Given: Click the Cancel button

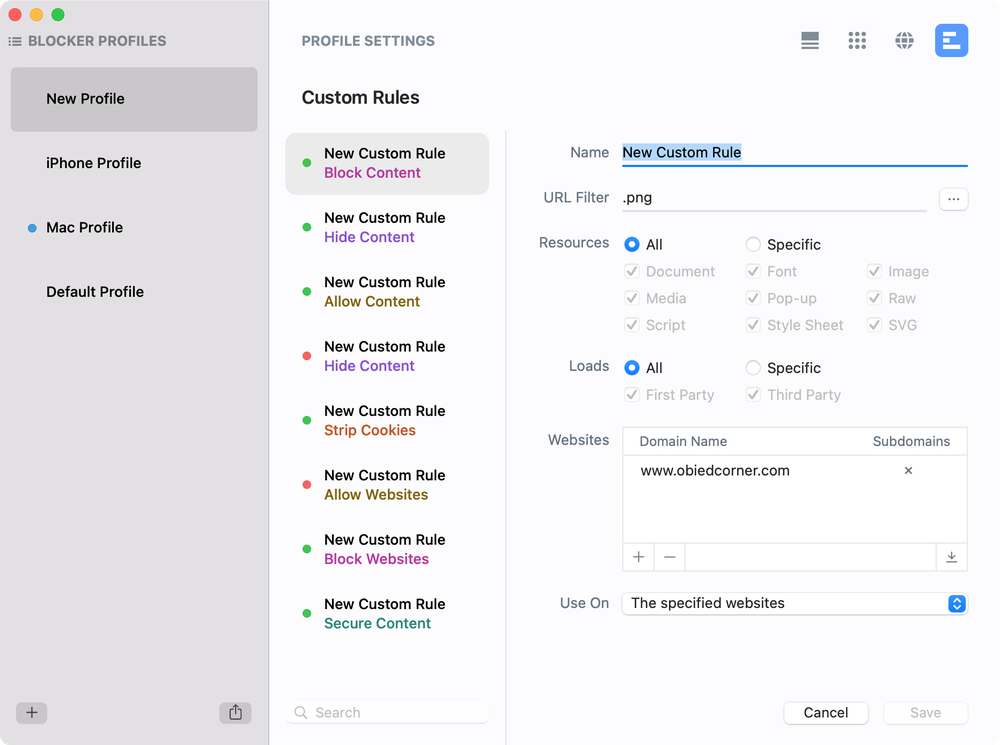Looking at the screenshot, I should [826, 713].
